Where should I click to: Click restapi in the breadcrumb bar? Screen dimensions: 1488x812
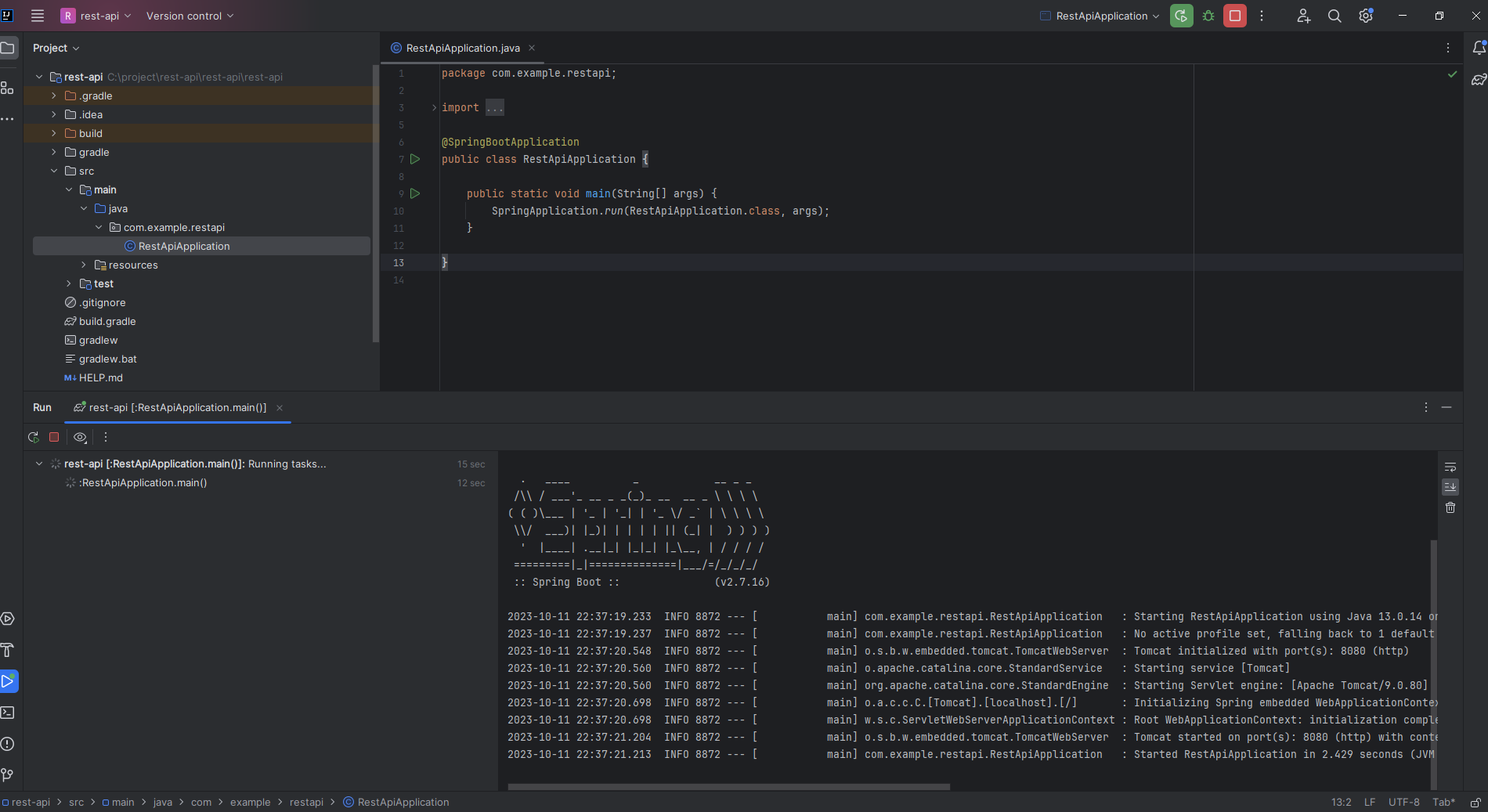(x=306, y=803)
